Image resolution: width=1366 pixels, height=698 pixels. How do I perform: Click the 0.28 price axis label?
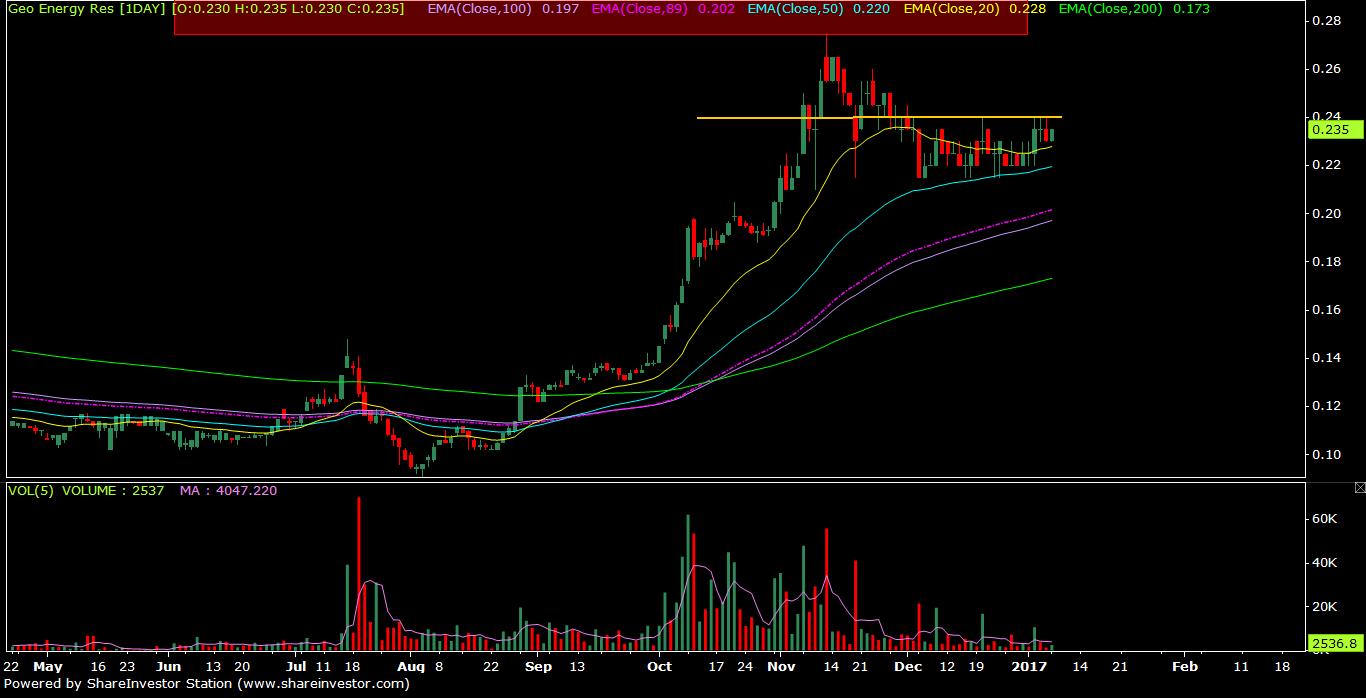(x=1327, y=20)
